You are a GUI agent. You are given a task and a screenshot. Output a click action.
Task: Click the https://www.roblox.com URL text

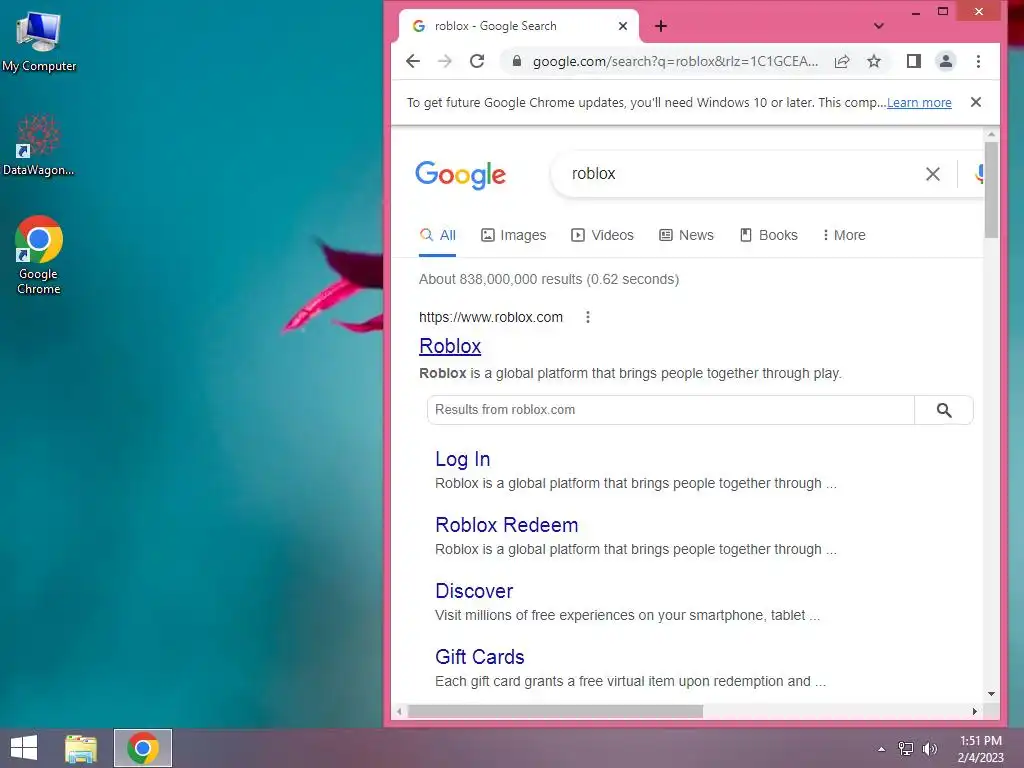(x=491, y=317)
